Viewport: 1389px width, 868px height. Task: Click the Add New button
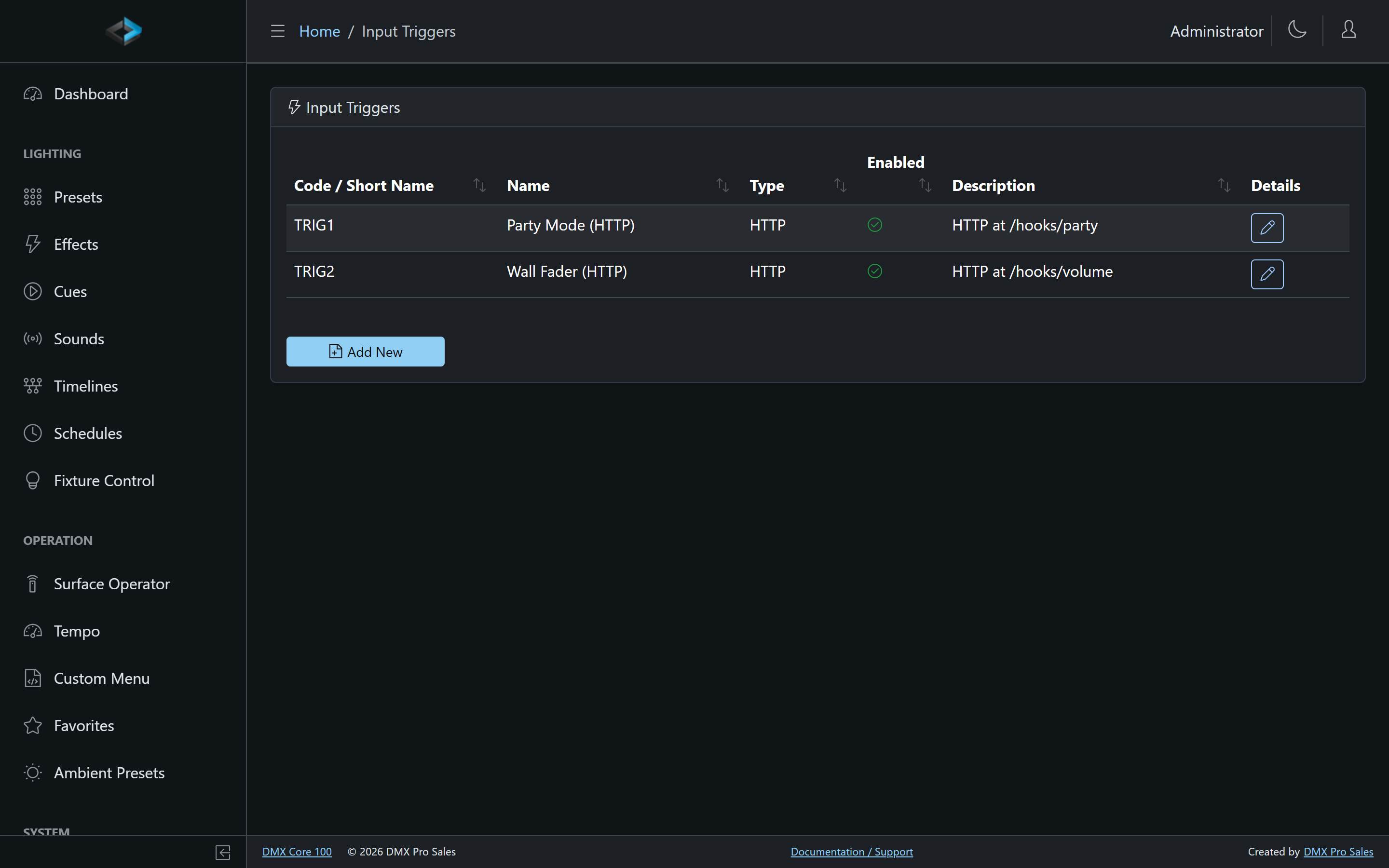tap(365, 352)
